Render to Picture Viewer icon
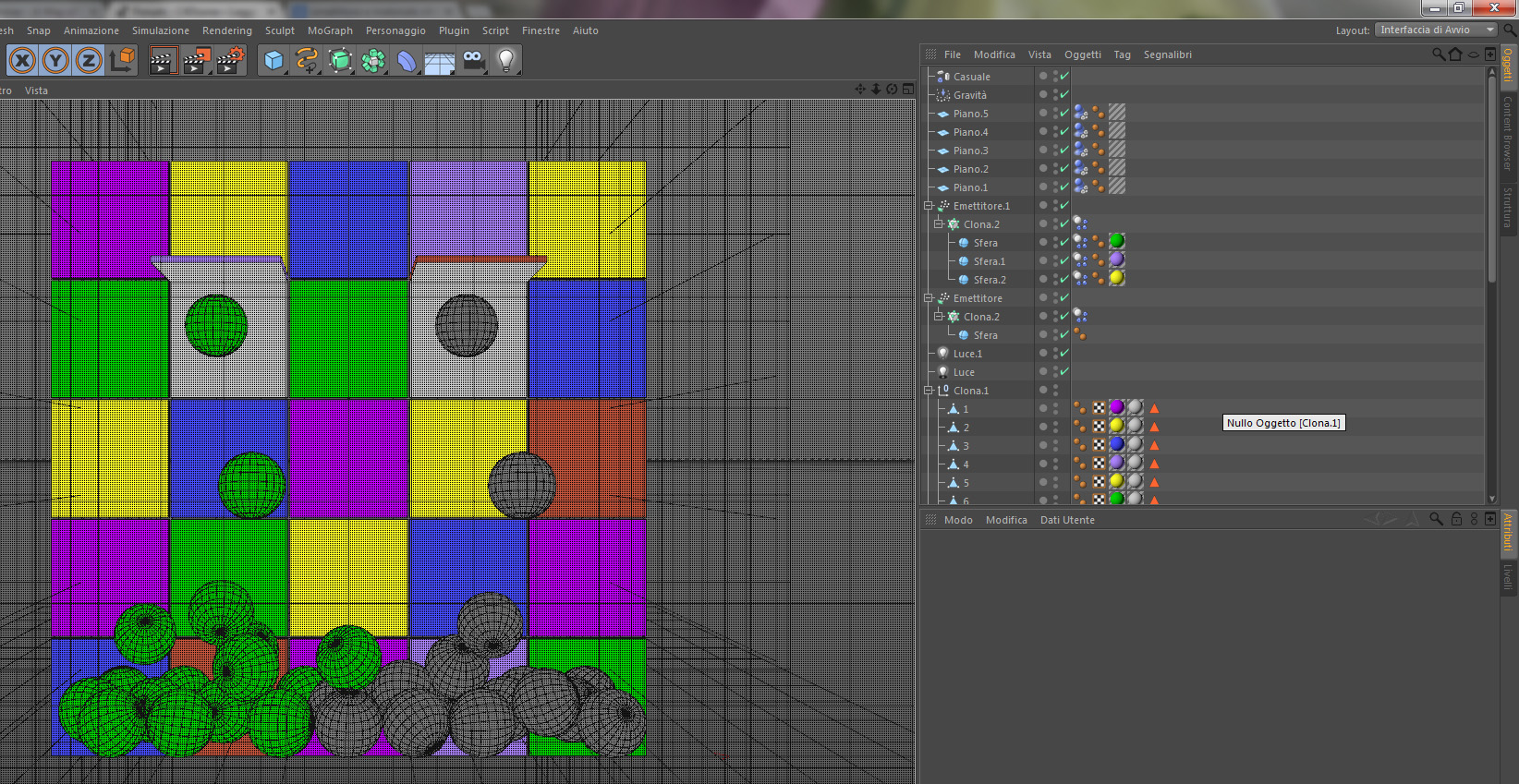The width and height of the screenshot is (1519, 784). [x=197, y=61]
